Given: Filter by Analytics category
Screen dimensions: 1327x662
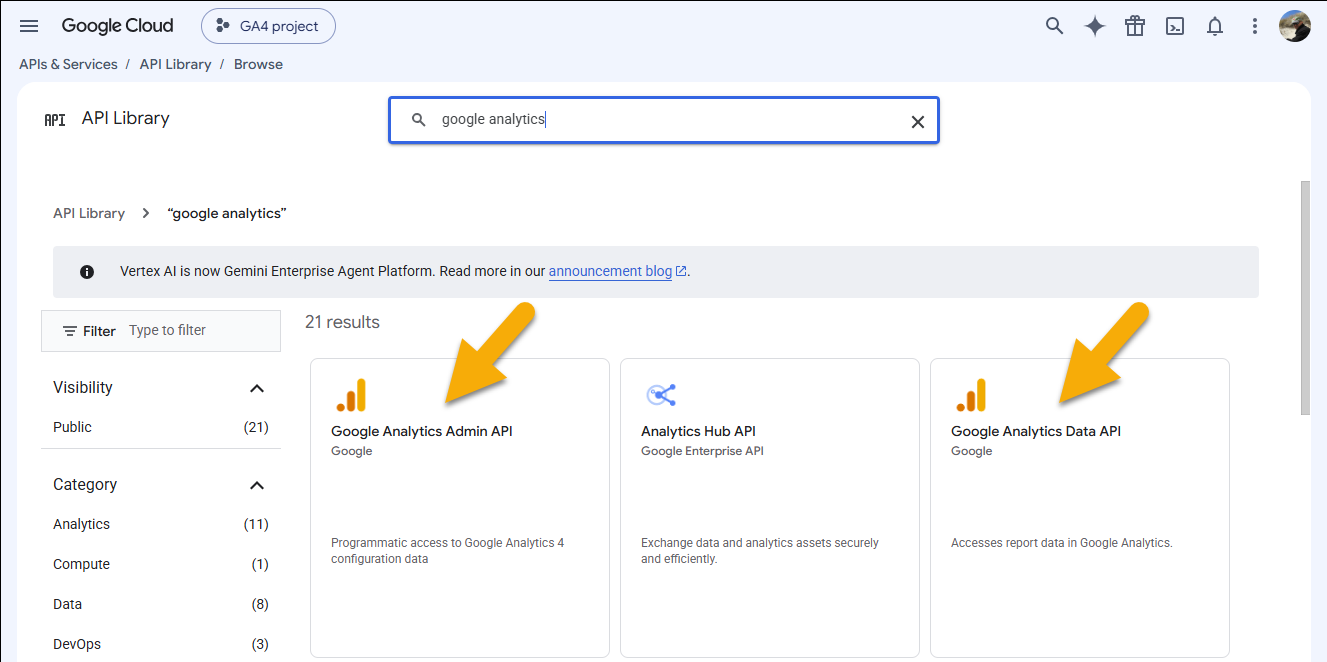Looking at the screenshot, I should point(161,524).
